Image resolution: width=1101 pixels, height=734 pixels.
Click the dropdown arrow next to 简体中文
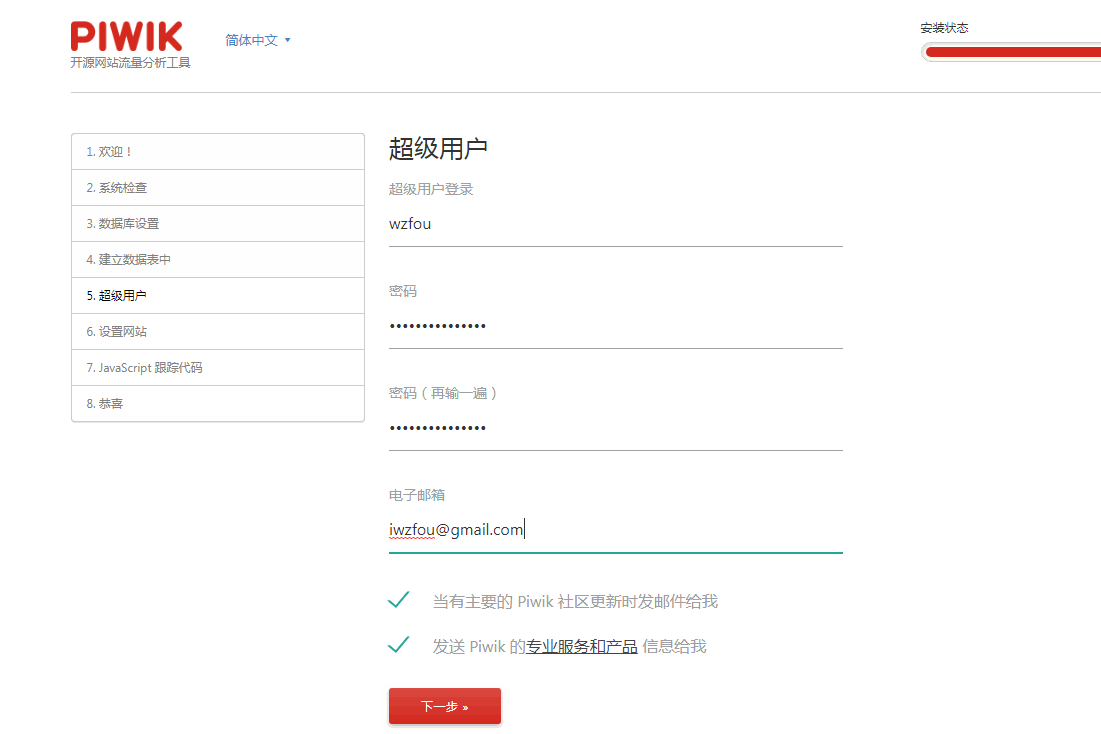287,40
